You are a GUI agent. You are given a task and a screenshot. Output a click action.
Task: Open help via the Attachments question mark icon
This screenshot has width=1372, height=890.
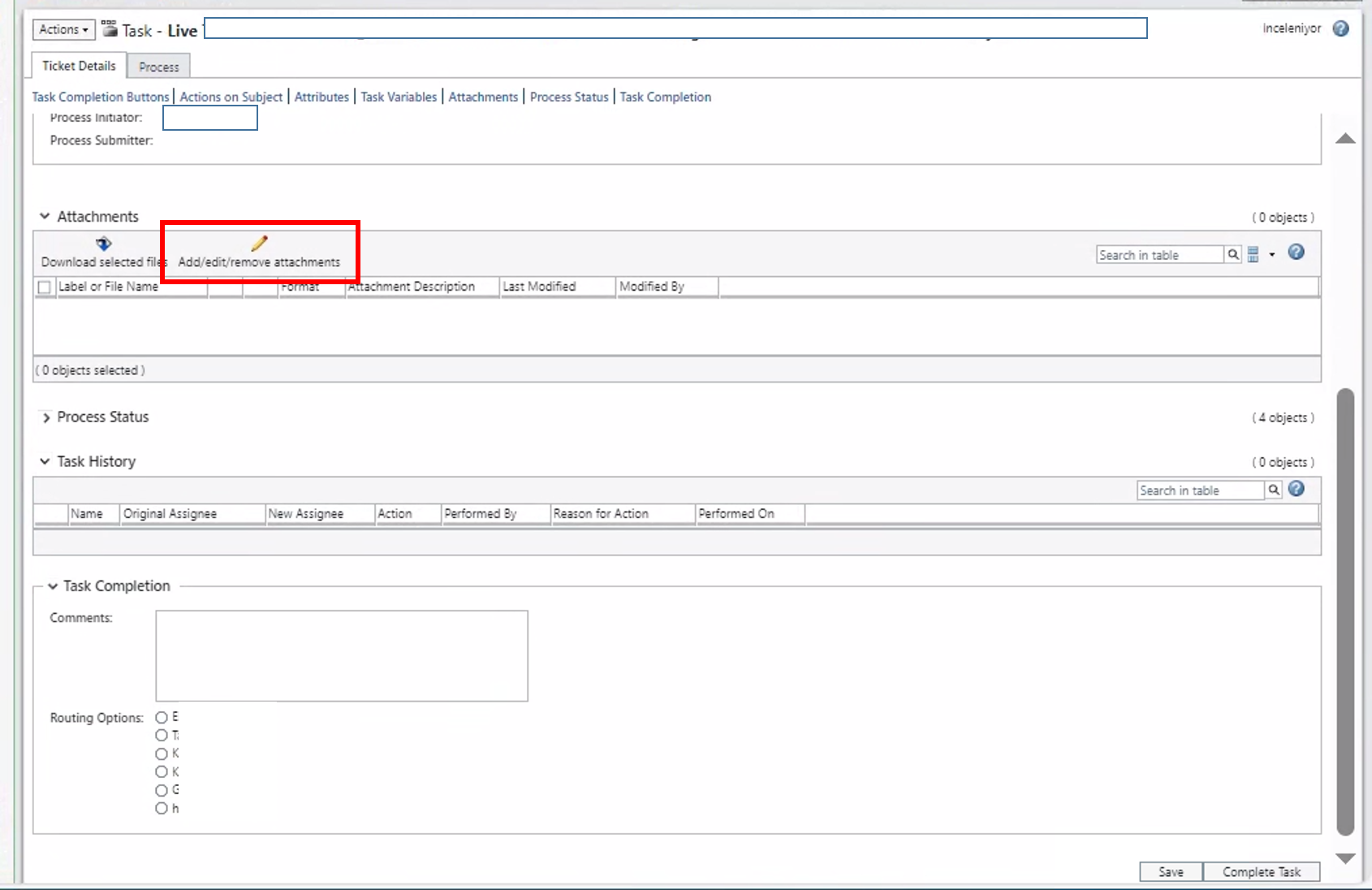coord(1296,253)
